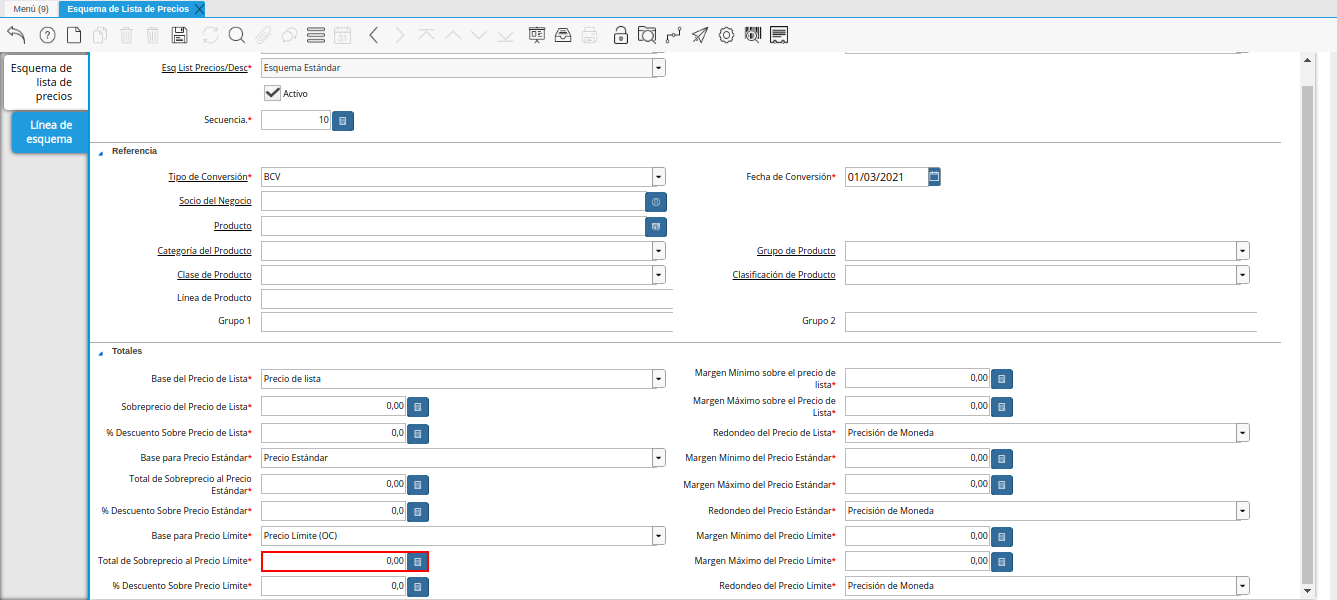
Task: Open the Línea de esquema side tab
Action: pos(50,132)
